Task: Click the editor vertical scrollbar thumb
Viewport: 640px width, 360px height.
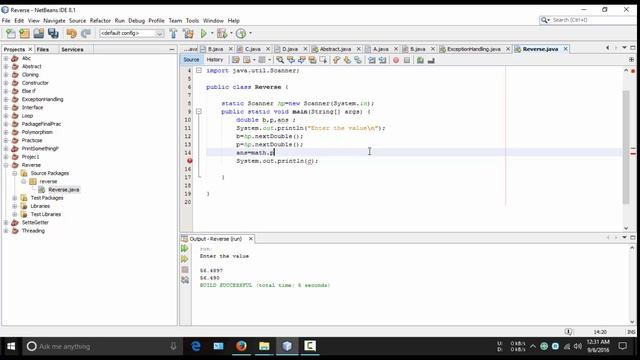Action: tap(626, 147)
